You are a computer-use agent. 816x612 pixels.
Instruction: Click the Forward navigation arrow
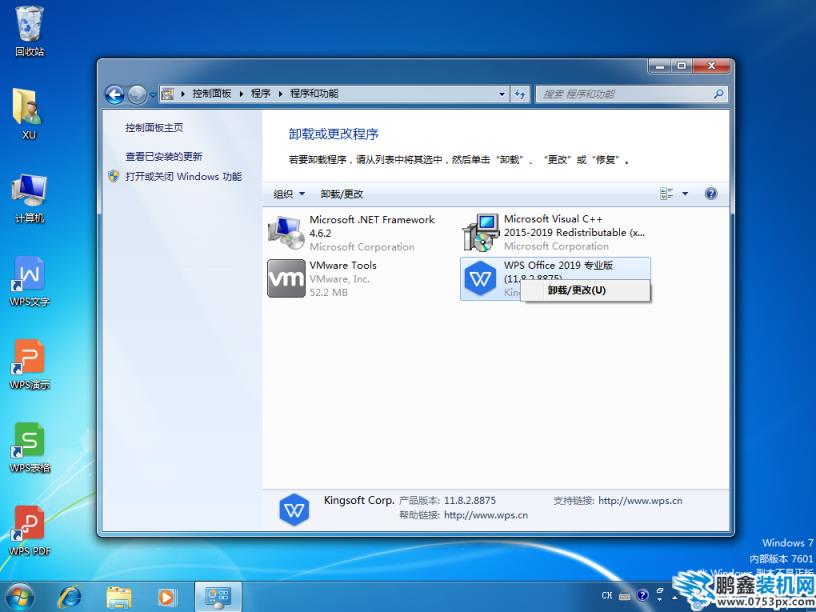(x=137, y=94)
